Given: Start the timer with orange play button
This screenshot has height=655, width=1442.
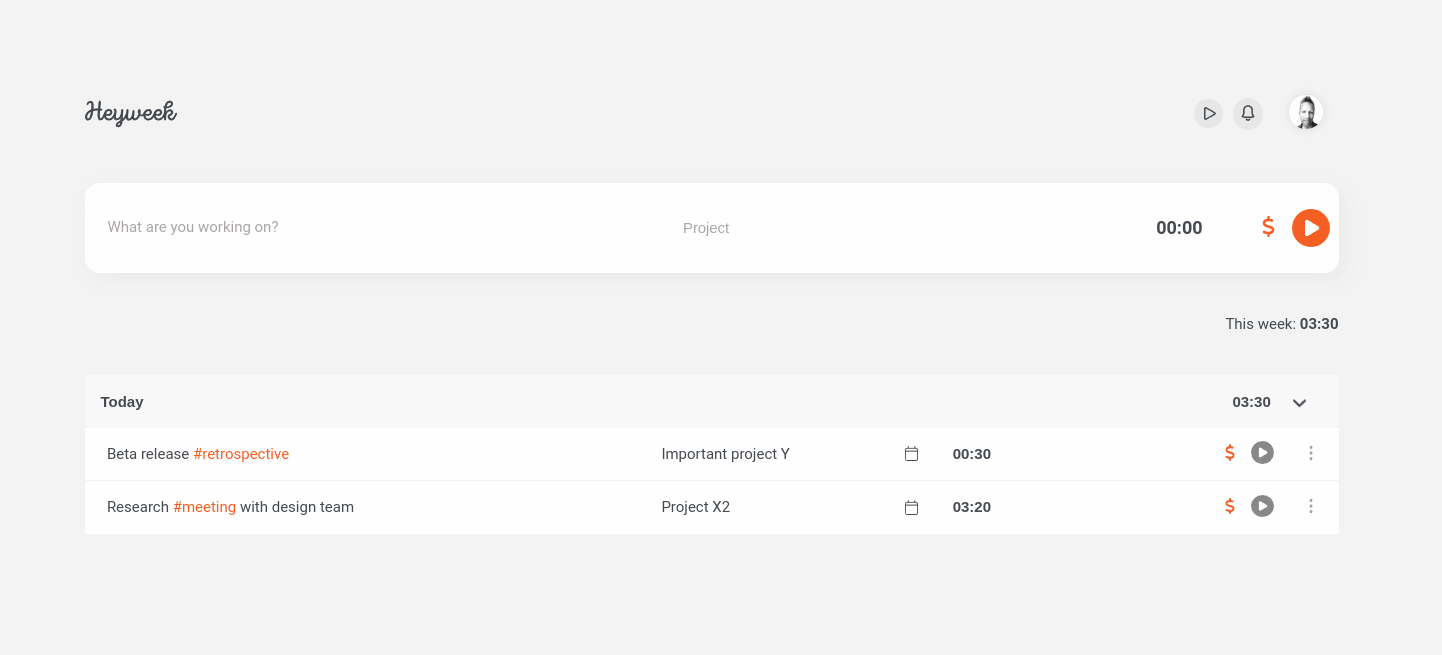Looking at the screenshot, I should 1310,228.
